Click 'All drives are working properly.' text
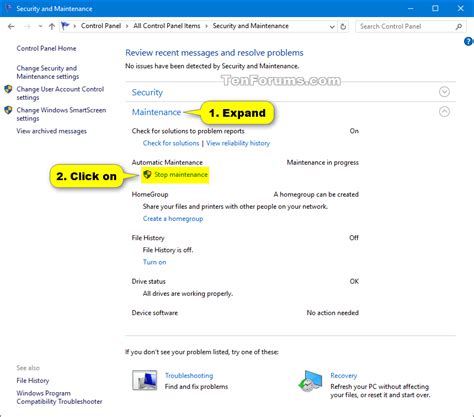The image size is (474, 417). 188,294
